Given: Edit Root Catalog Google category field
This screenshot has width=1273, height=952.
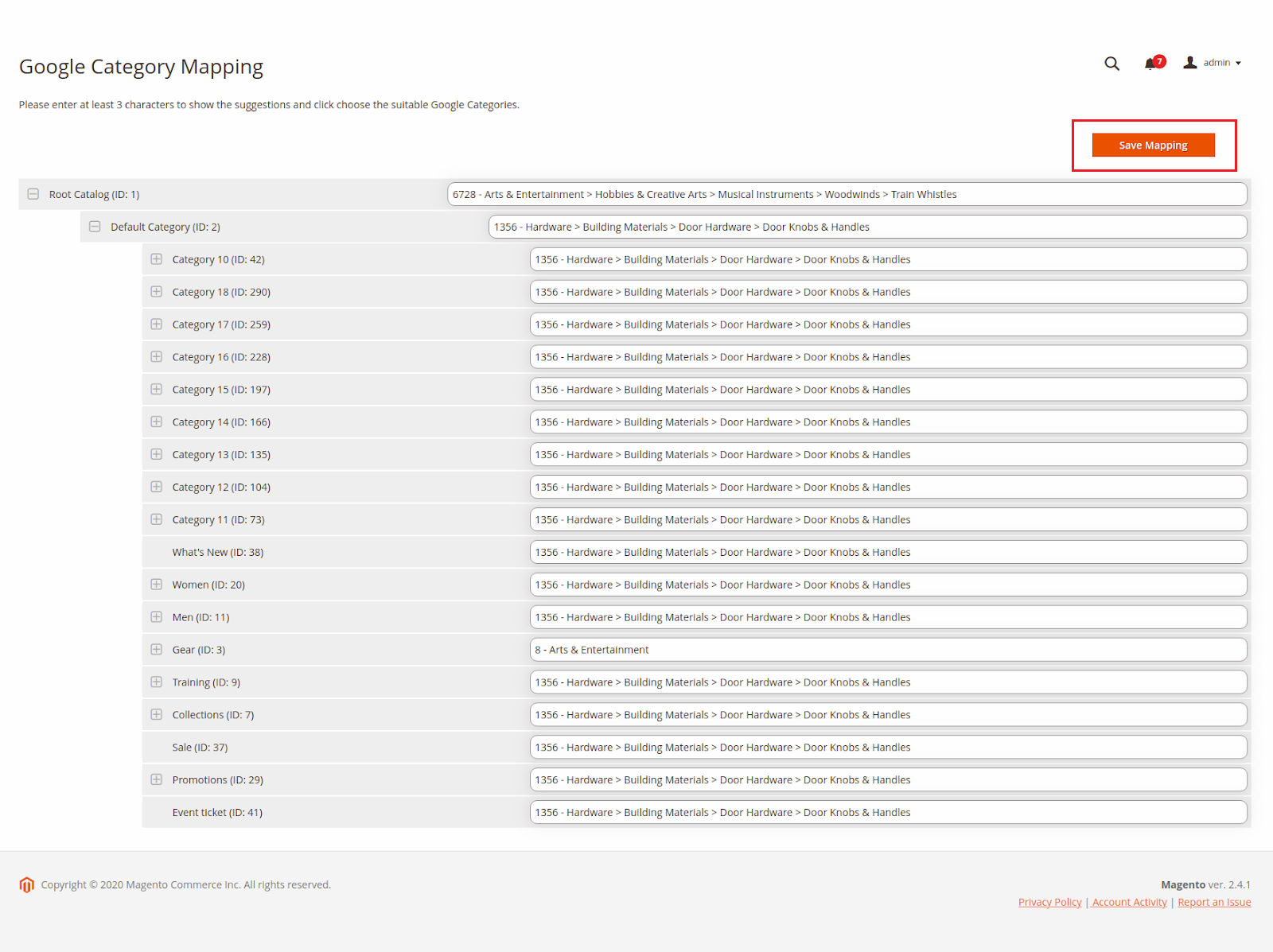Looking at the screenshot, I should pos(847,194).
